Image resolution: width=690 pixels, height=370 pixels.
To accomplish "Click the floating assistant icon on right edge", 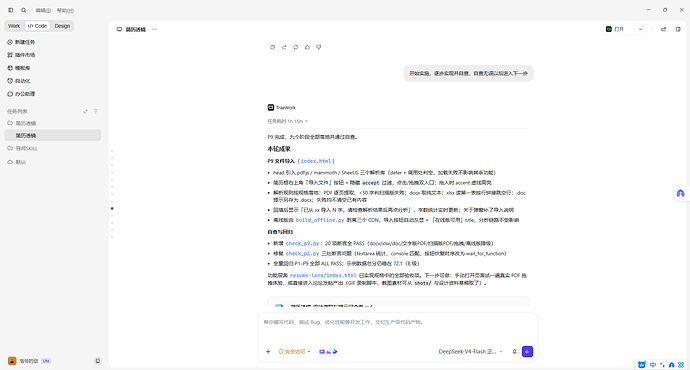I will coord(681,194).
